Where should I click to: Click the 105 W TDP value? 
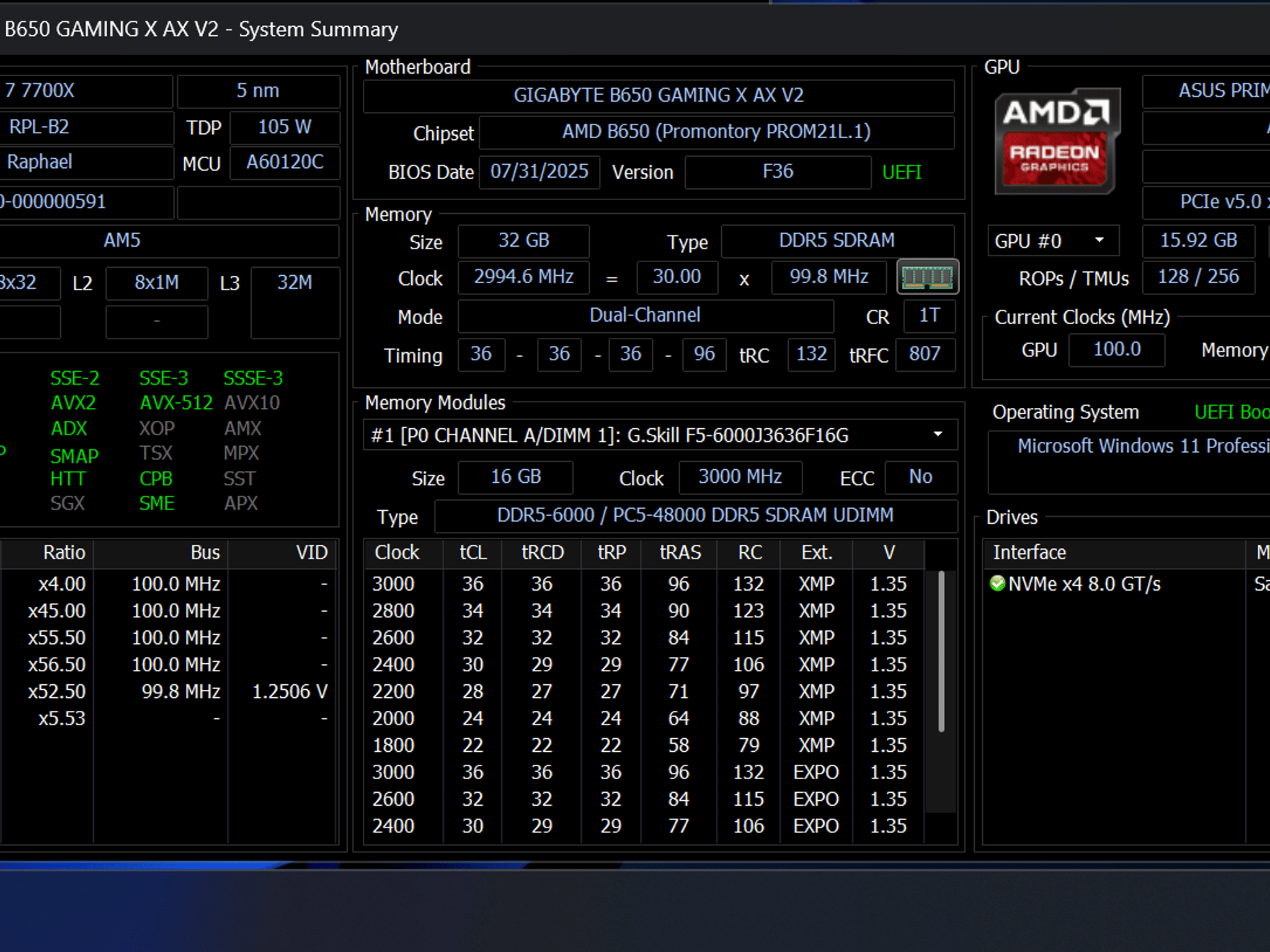tap(285, 127)
